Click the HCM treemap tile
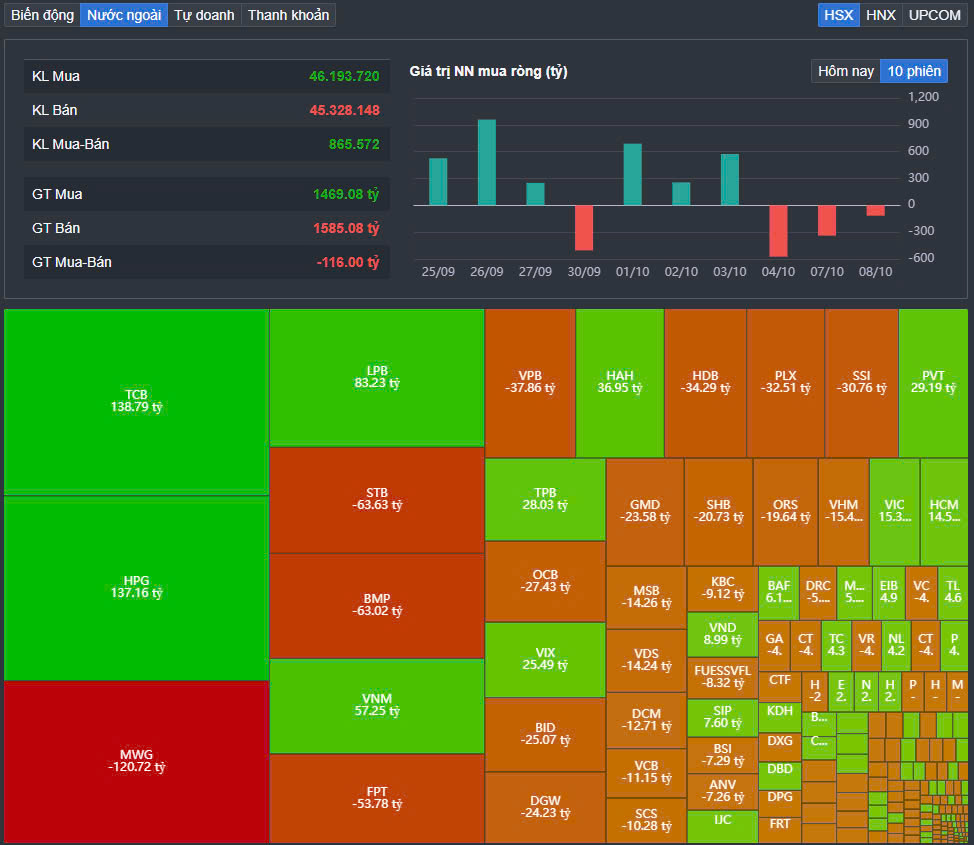This screenshot has height=845, width=974. tap(944, 511)
